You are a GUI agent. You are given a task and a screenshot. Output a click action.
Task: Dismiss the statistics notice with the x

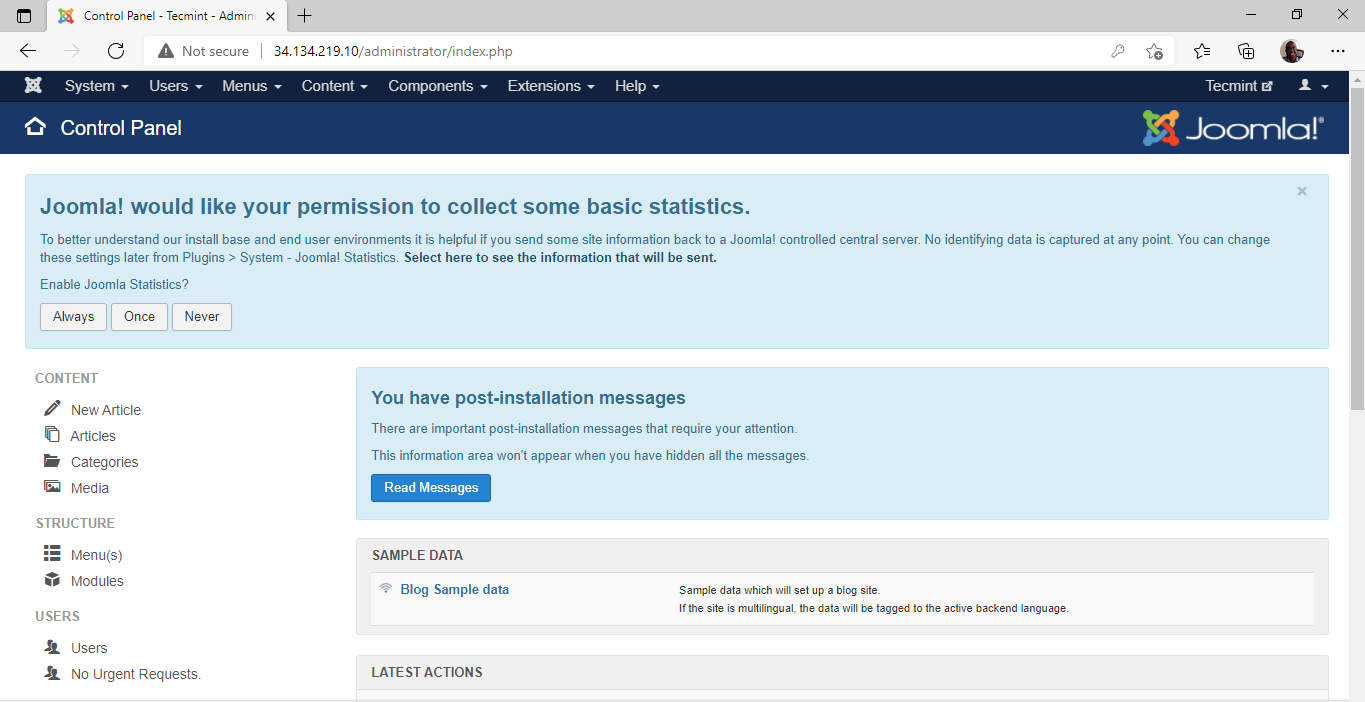(x=1302, y=191)
